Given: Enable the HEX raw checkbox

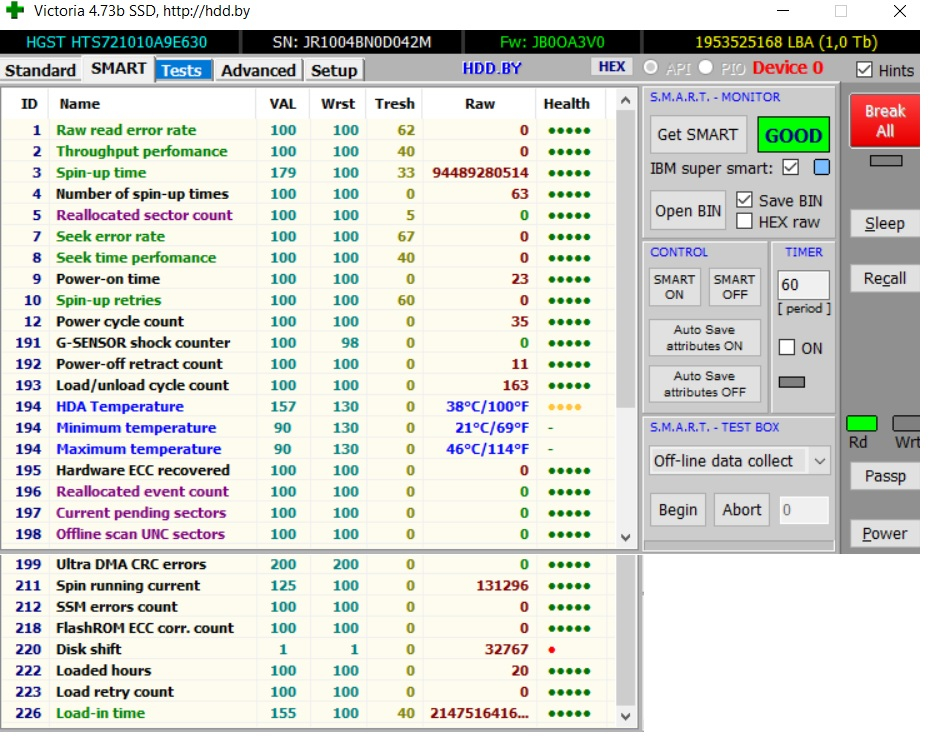Looking at the screenshot, I should 744,221.
